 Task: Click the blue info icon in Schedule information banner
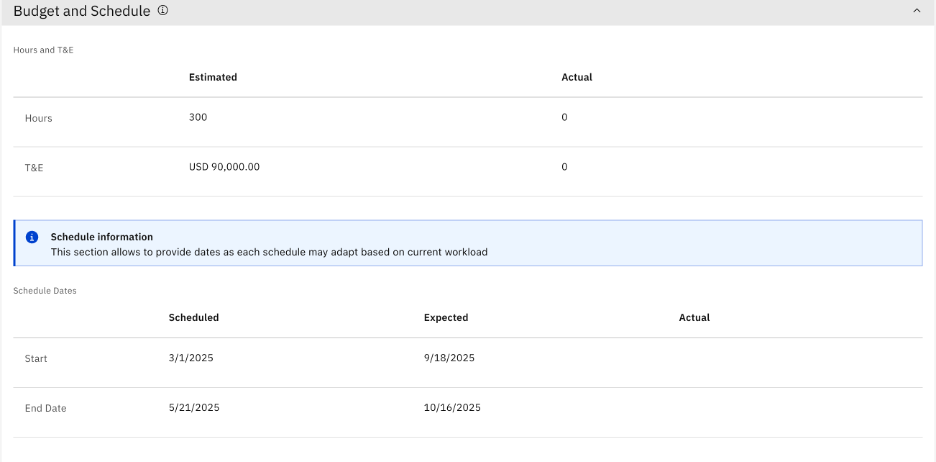tap(32, 237)
